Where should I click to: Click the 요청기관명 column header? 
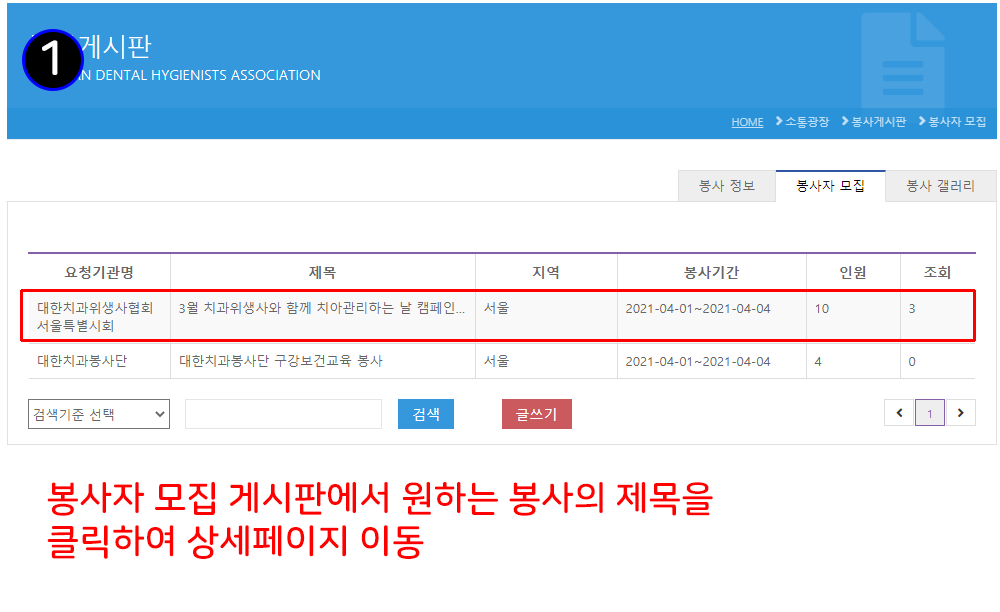pos(99,272)
